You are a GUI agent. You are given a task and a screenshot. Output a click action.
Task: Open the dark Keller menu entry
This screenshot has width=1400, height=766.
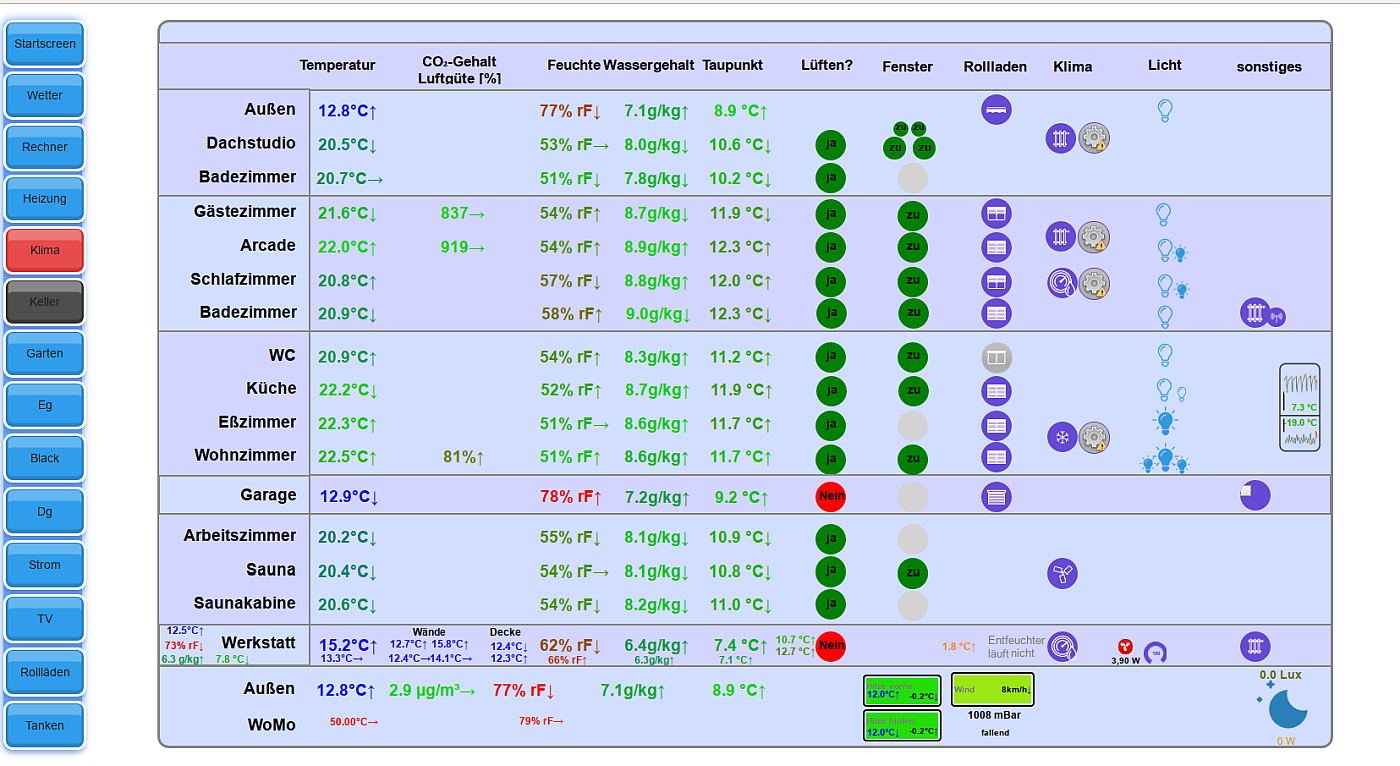tap(45, 302)
